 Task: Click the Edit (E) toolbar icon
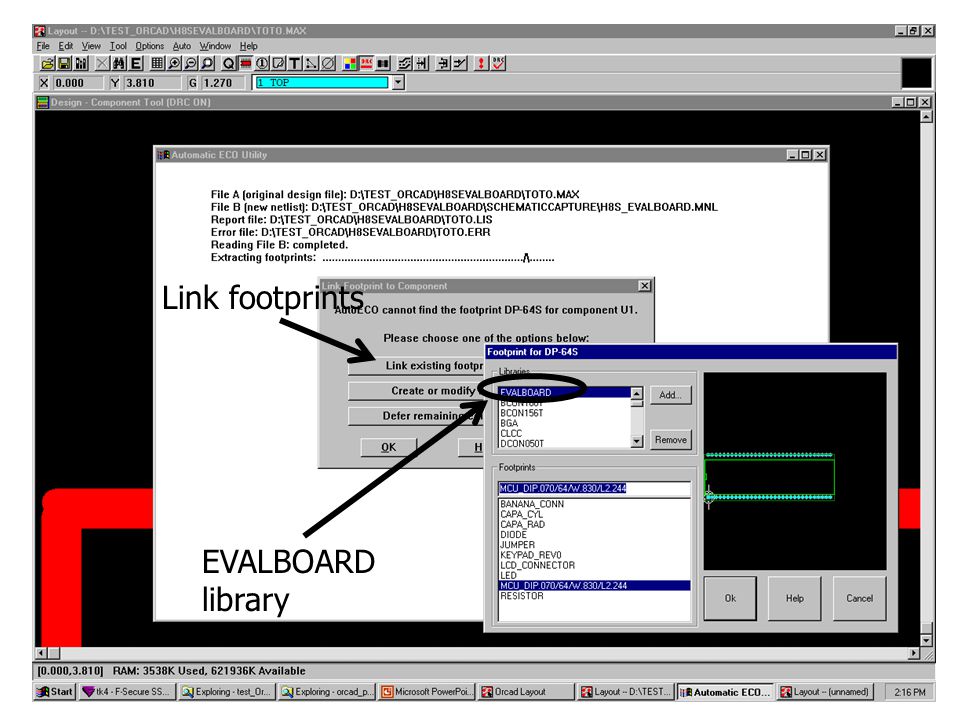click(136, 64)
